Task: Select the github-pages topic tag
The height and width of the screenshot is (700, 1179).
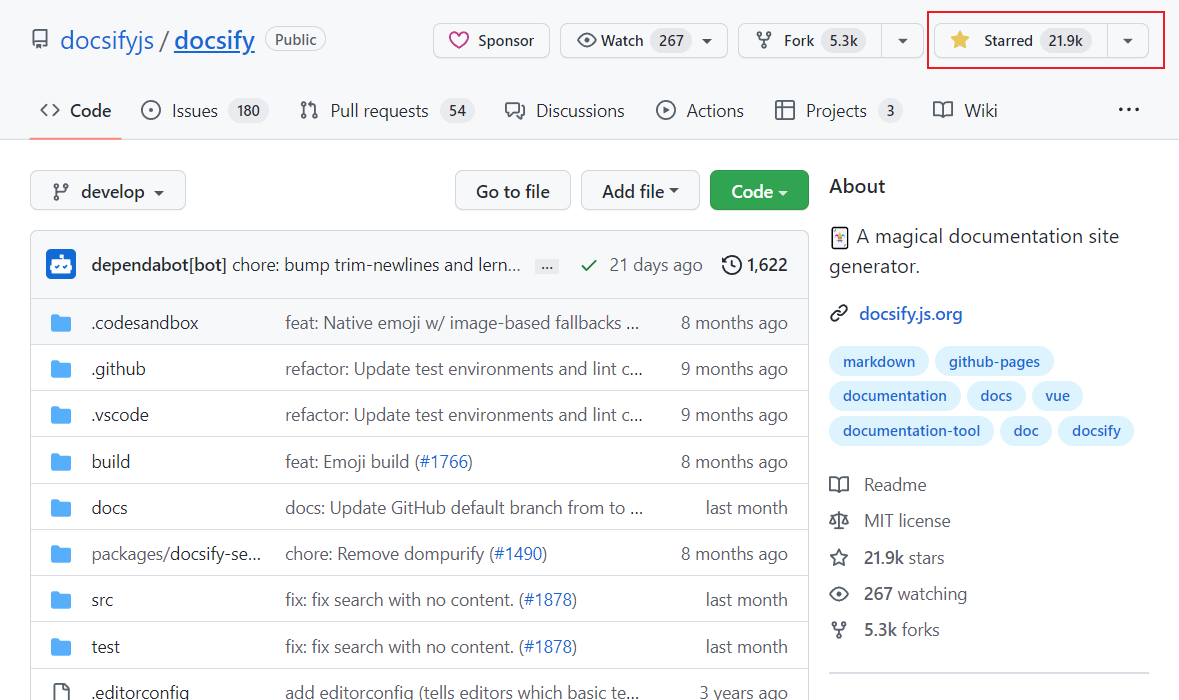Action: (994, 362)
